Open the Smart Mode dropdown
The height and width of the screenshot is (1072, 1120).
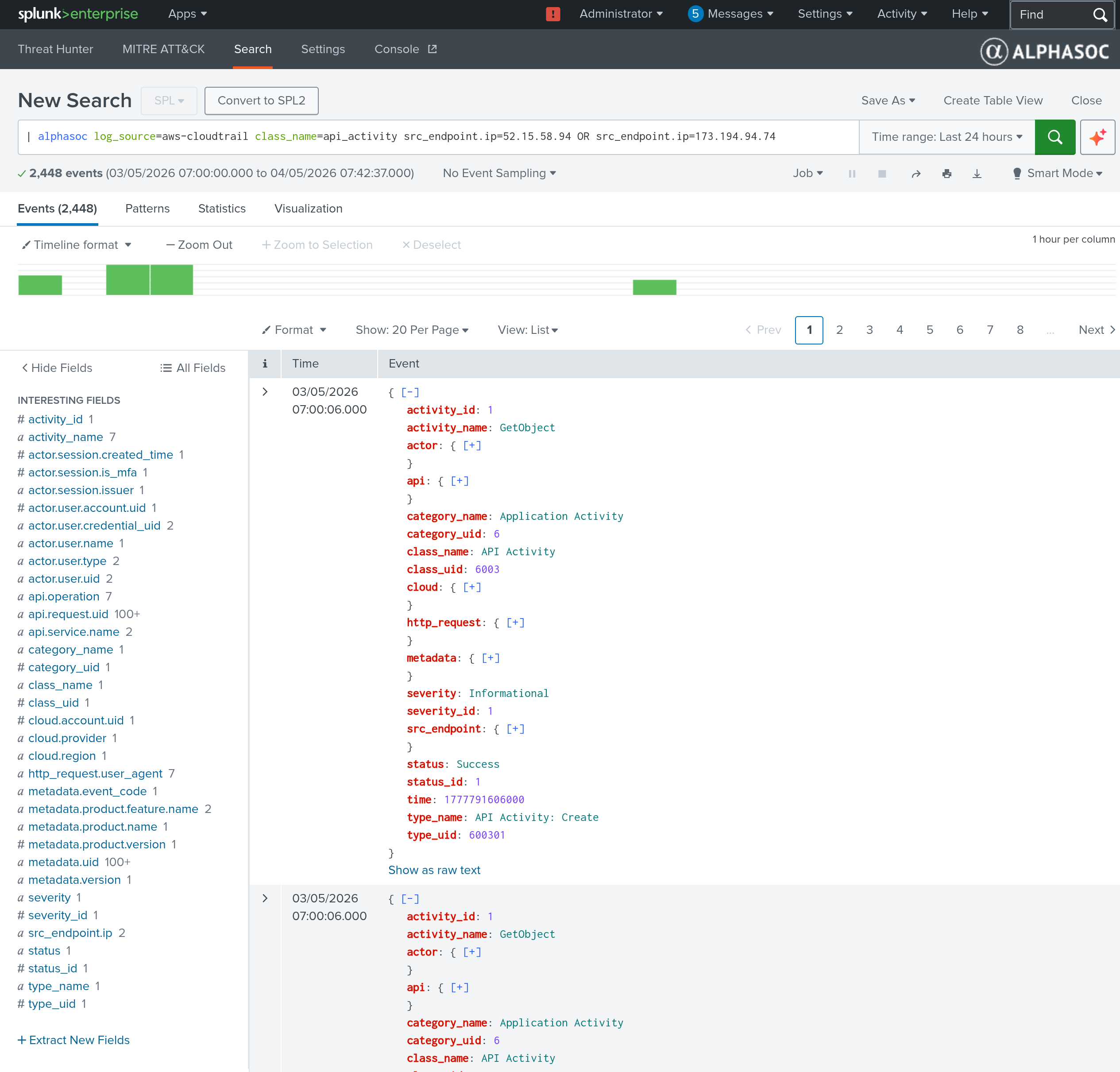(x=1057, y=173)
